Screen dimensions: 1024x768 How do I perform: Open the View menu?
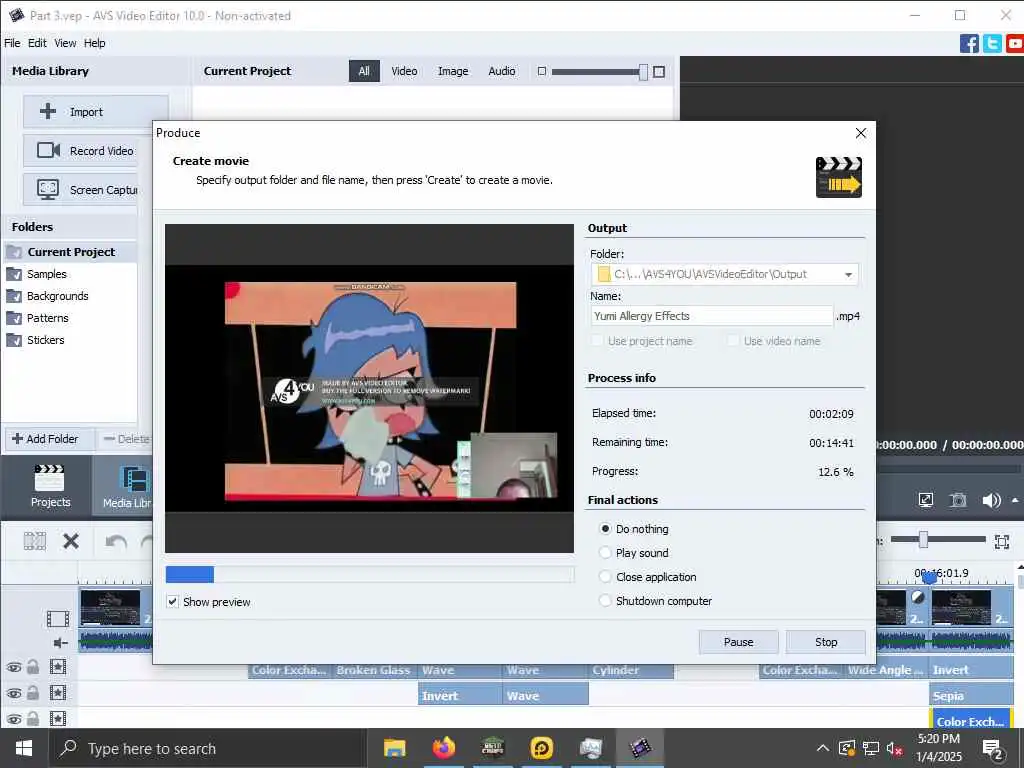[x=65, y=43]
